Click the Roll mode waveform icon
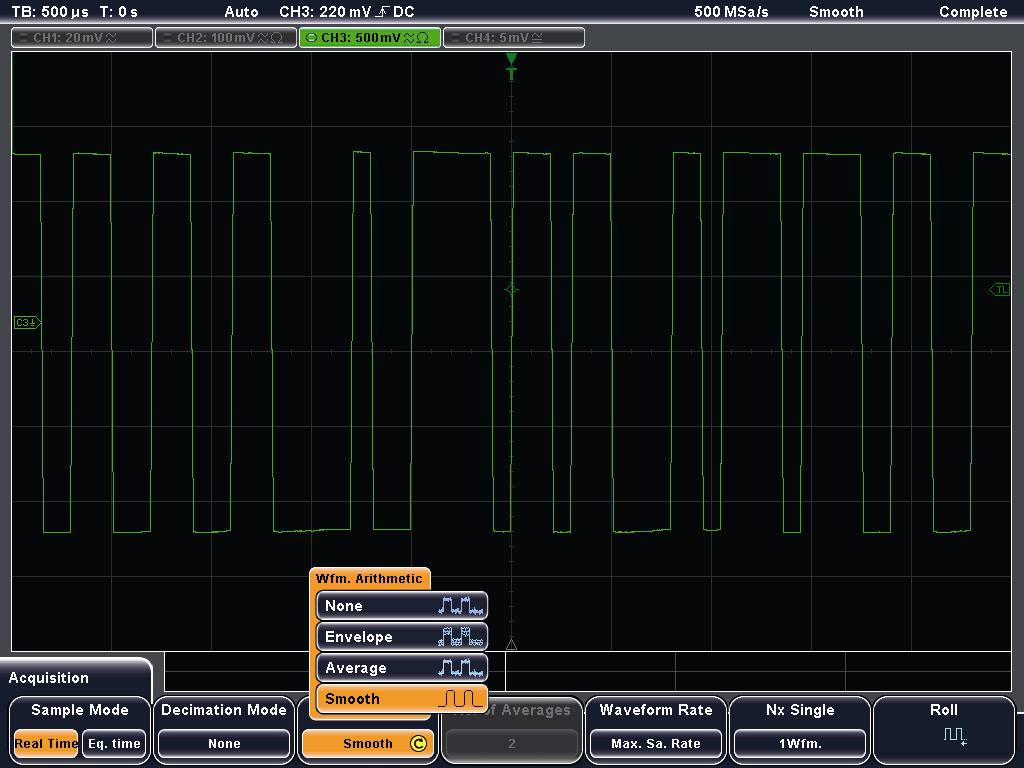 pyautogui.click(x=955, y=736)
